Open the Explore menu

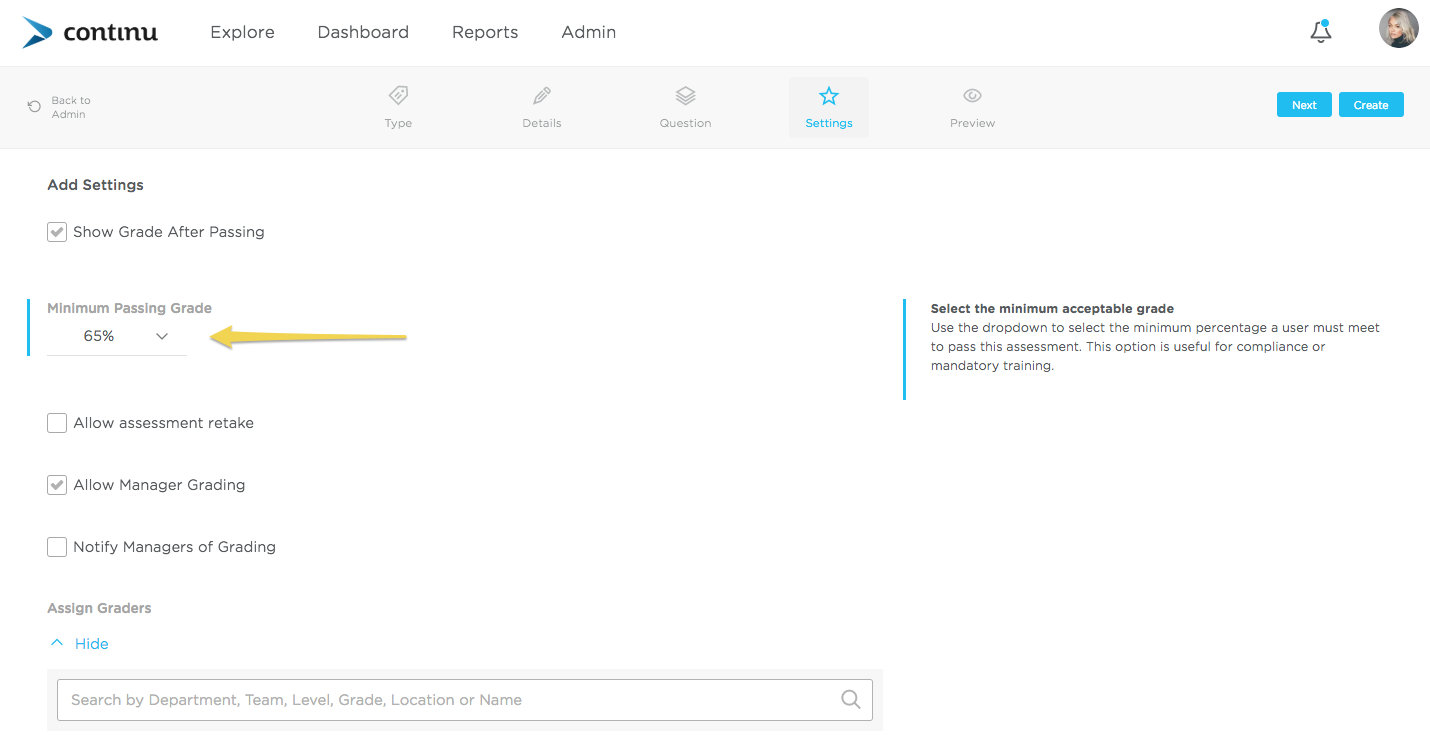tap(242, 32)
